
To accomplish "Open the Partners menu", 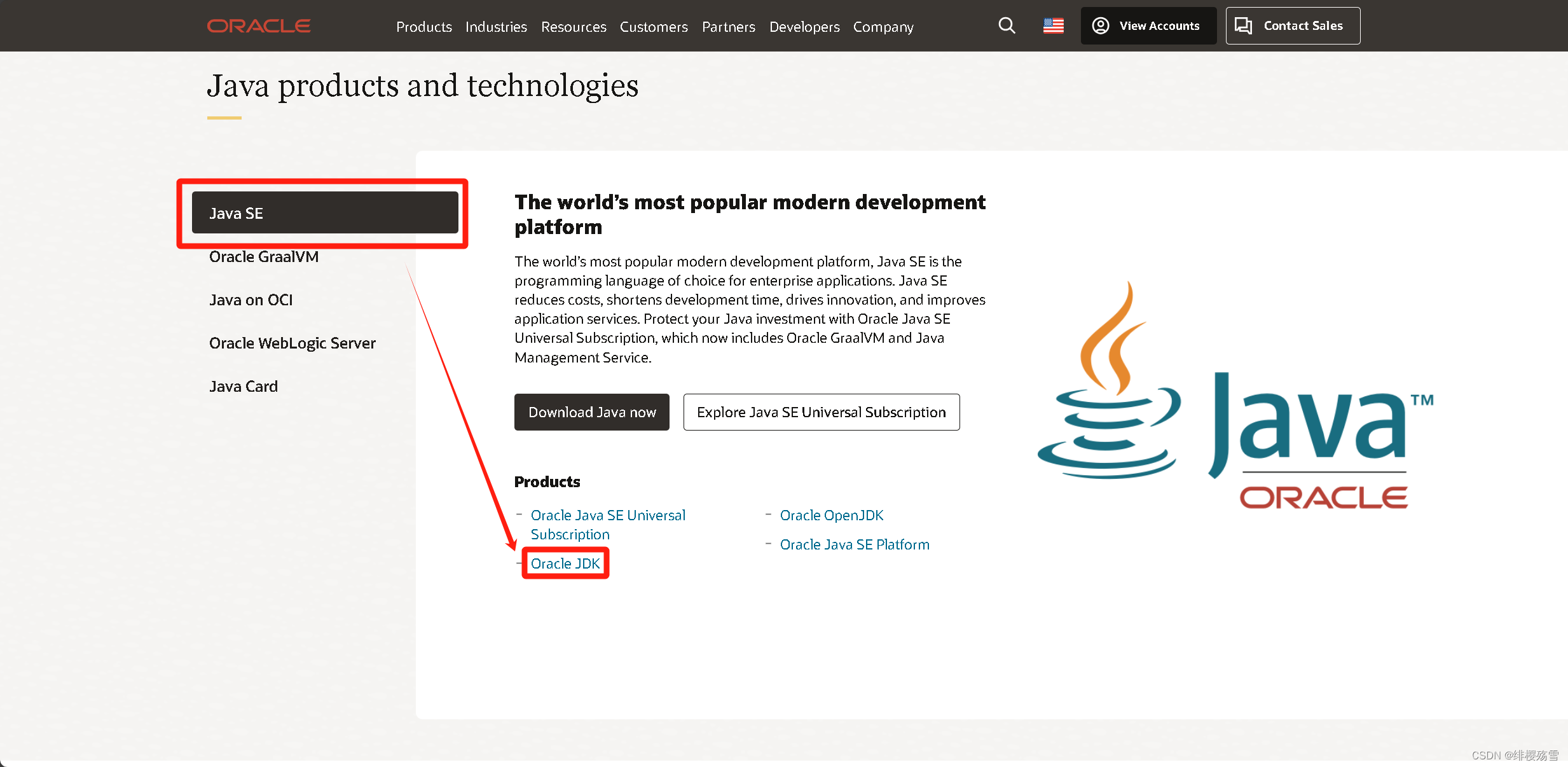I will point(729,27).
